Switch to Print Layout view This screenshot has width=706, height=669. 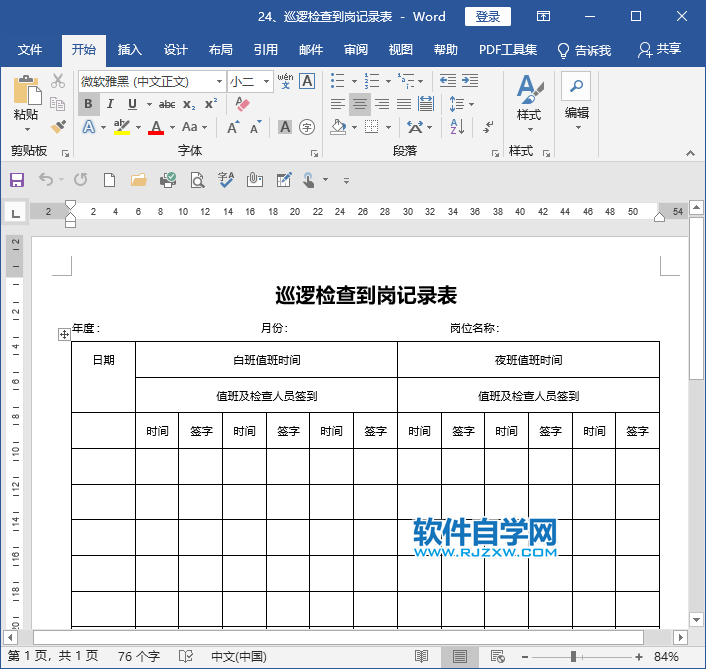(460, 656)
